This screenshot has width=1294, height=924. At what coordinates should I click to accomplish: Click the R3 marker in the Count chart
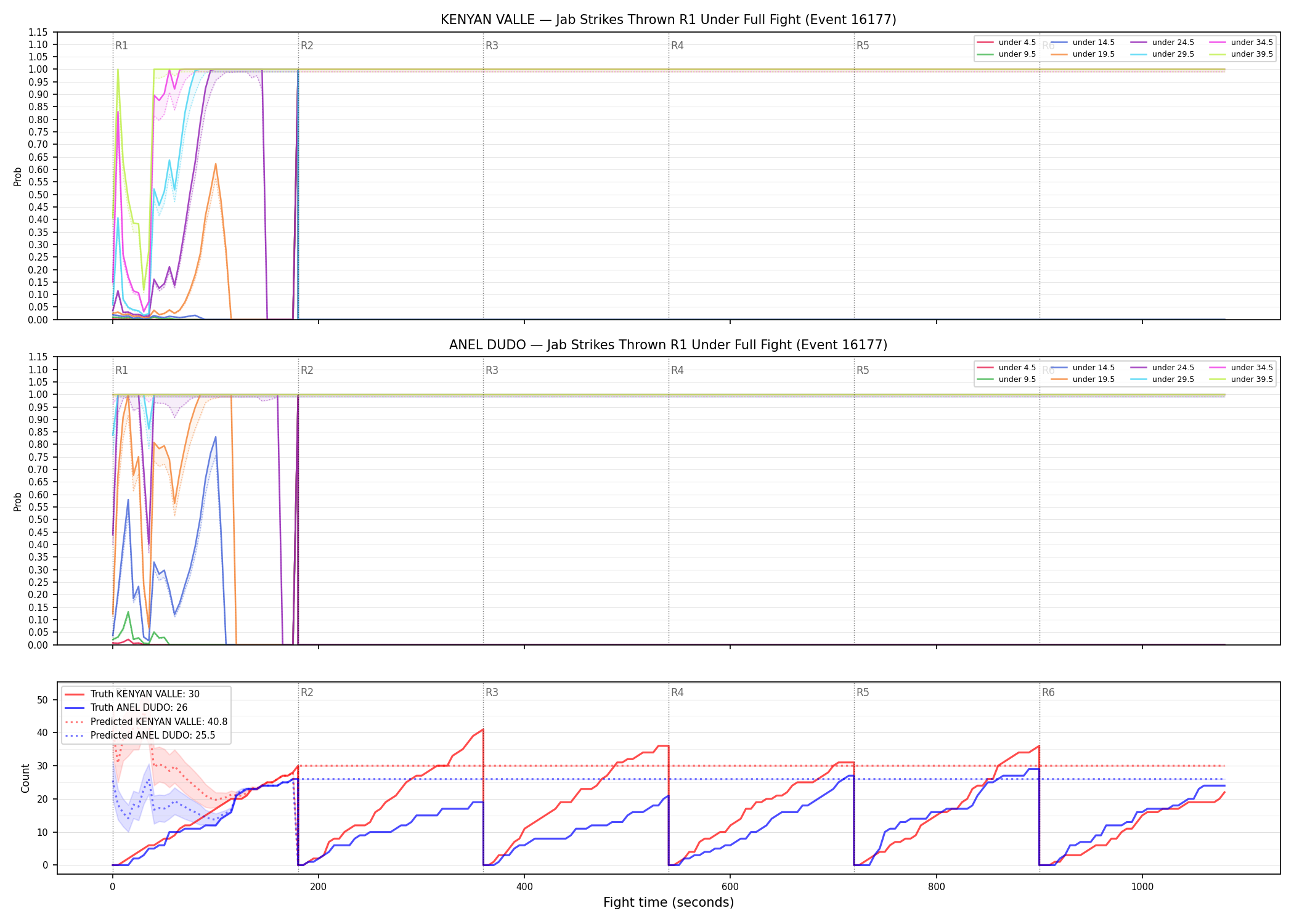click(492, 692)
